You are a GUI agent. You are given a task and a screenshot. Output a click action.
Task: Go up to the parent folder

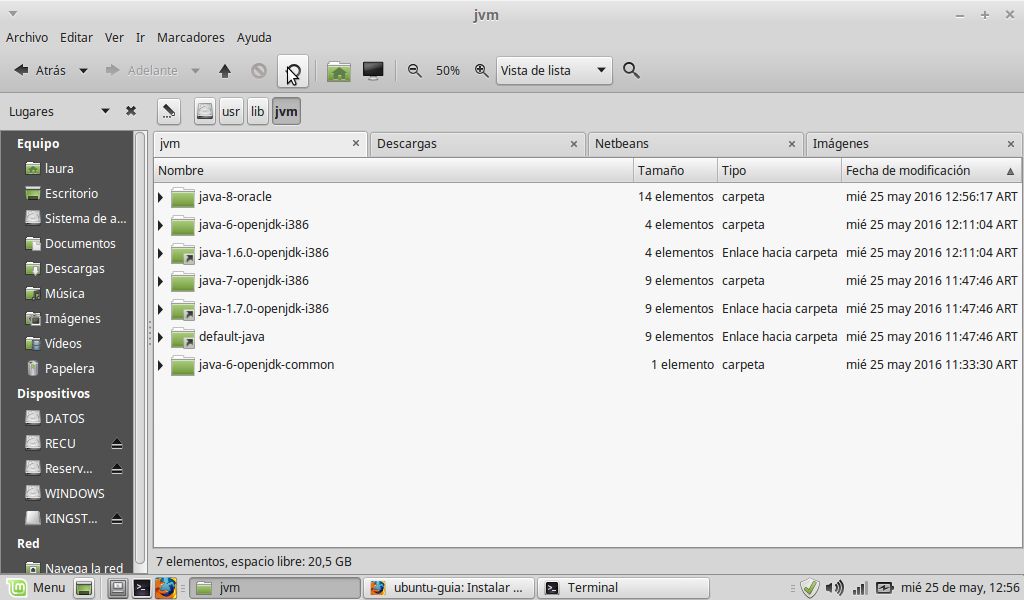pos(225,71)
